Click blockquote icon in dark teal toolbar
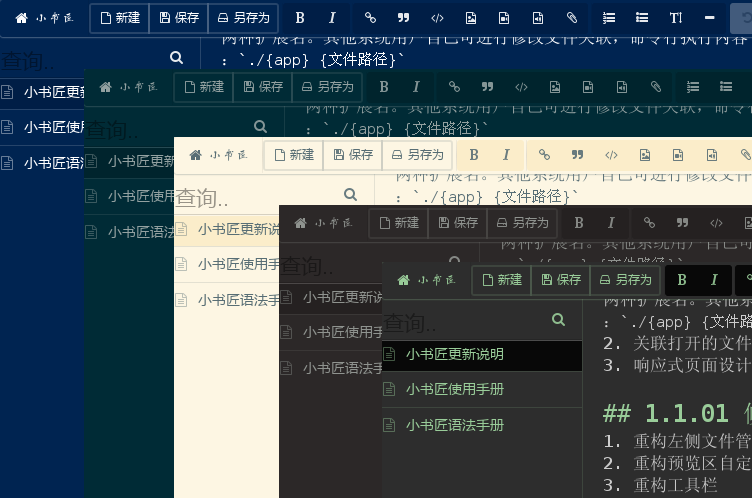752x498 pixels. click(x=488, y=87)
